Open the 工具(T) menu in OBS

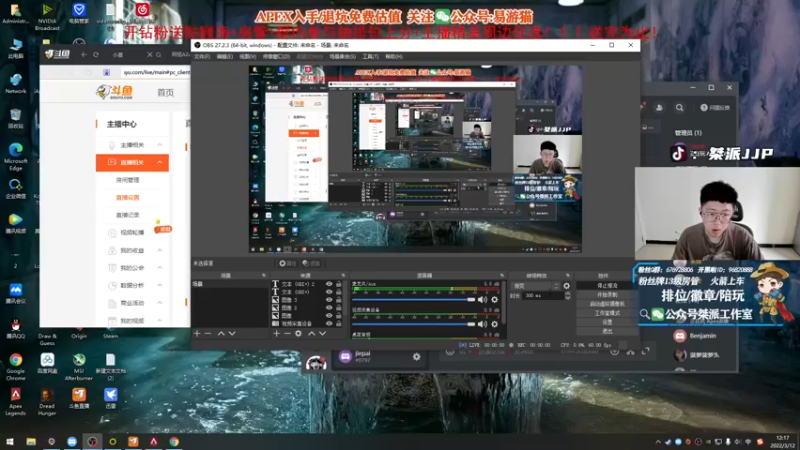[370, 57]
